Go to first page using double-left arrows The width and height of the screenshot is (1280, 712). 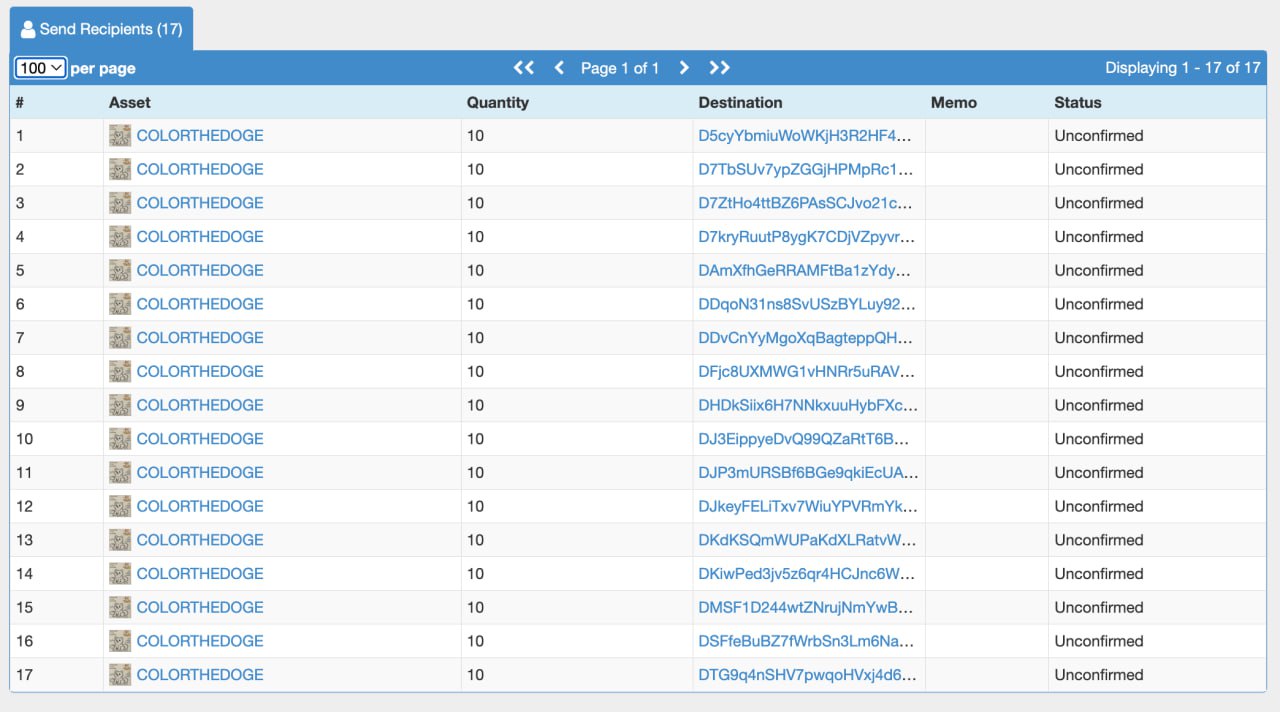[x=524, y=68]
